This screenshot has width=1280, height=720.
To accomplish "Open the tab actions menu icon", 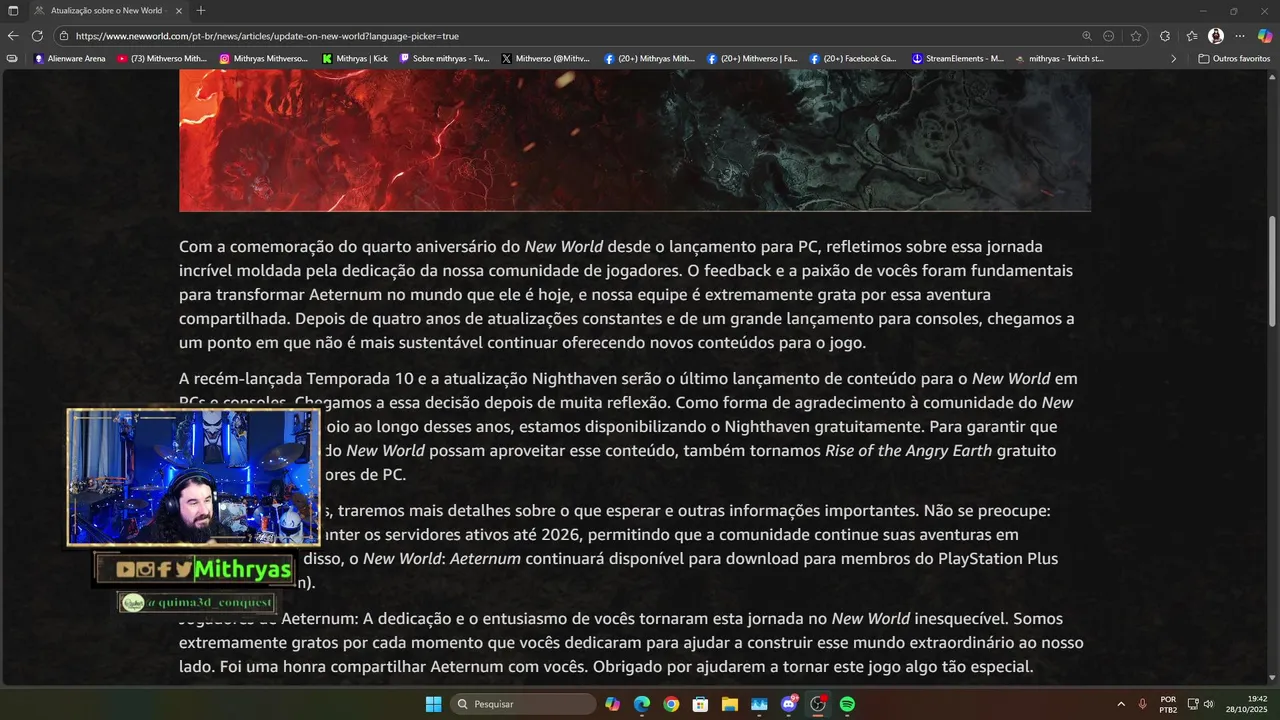I will pyautogui.click(x=13, y=10).
